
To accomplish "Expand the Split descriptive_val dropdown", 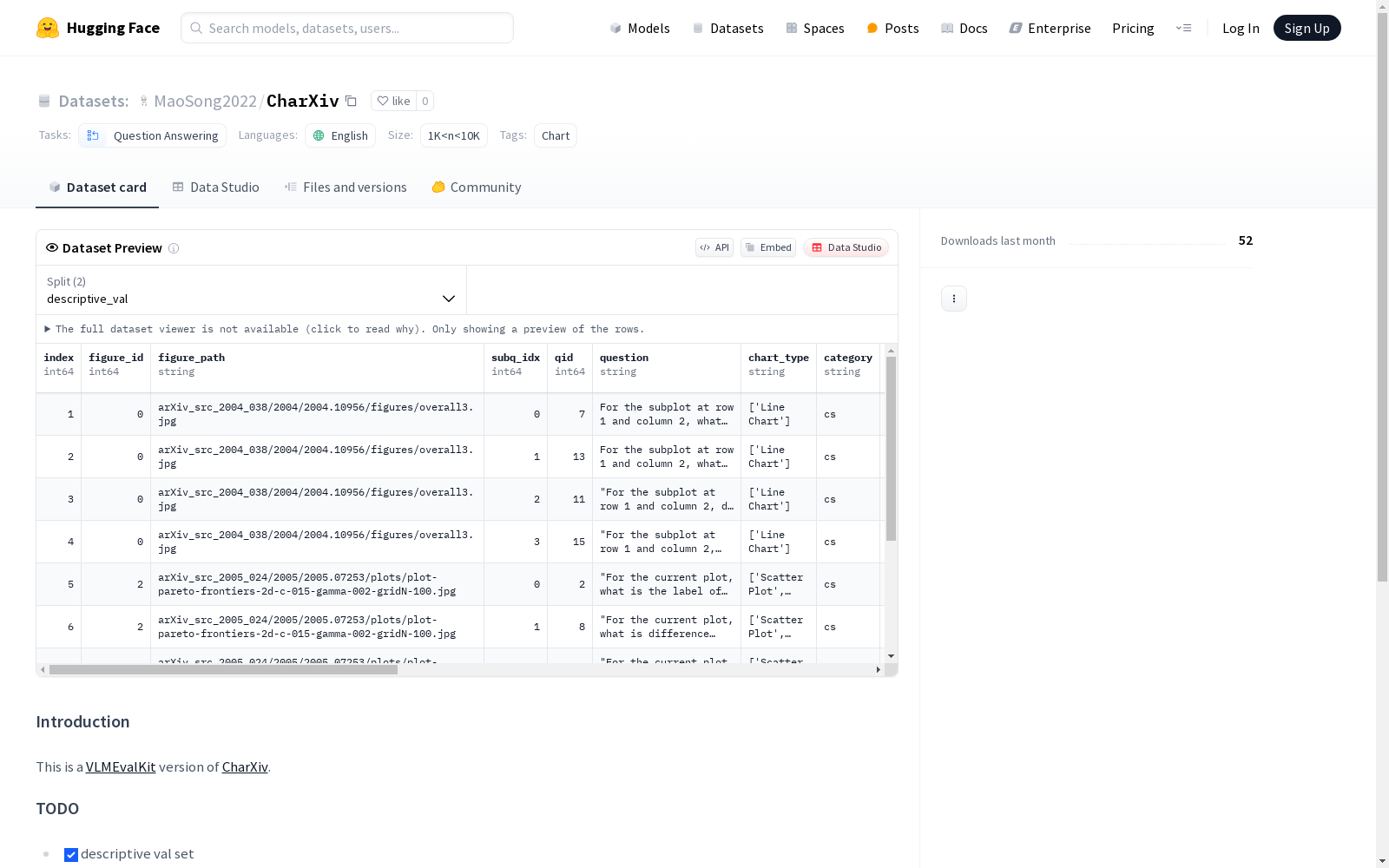I will tap(252, 290).
